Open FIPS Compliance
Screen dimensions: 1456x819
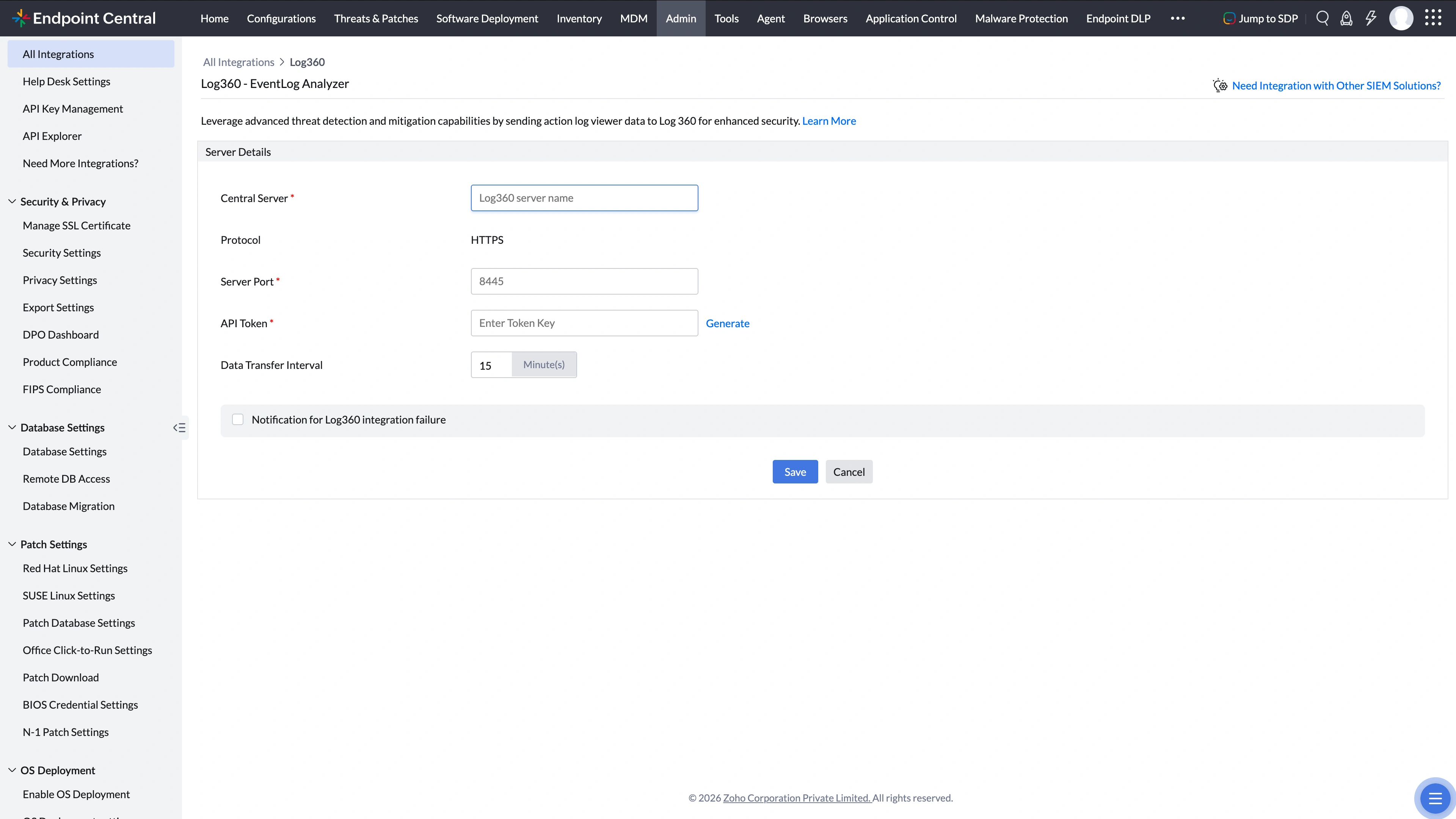click(x=61, y=389)
